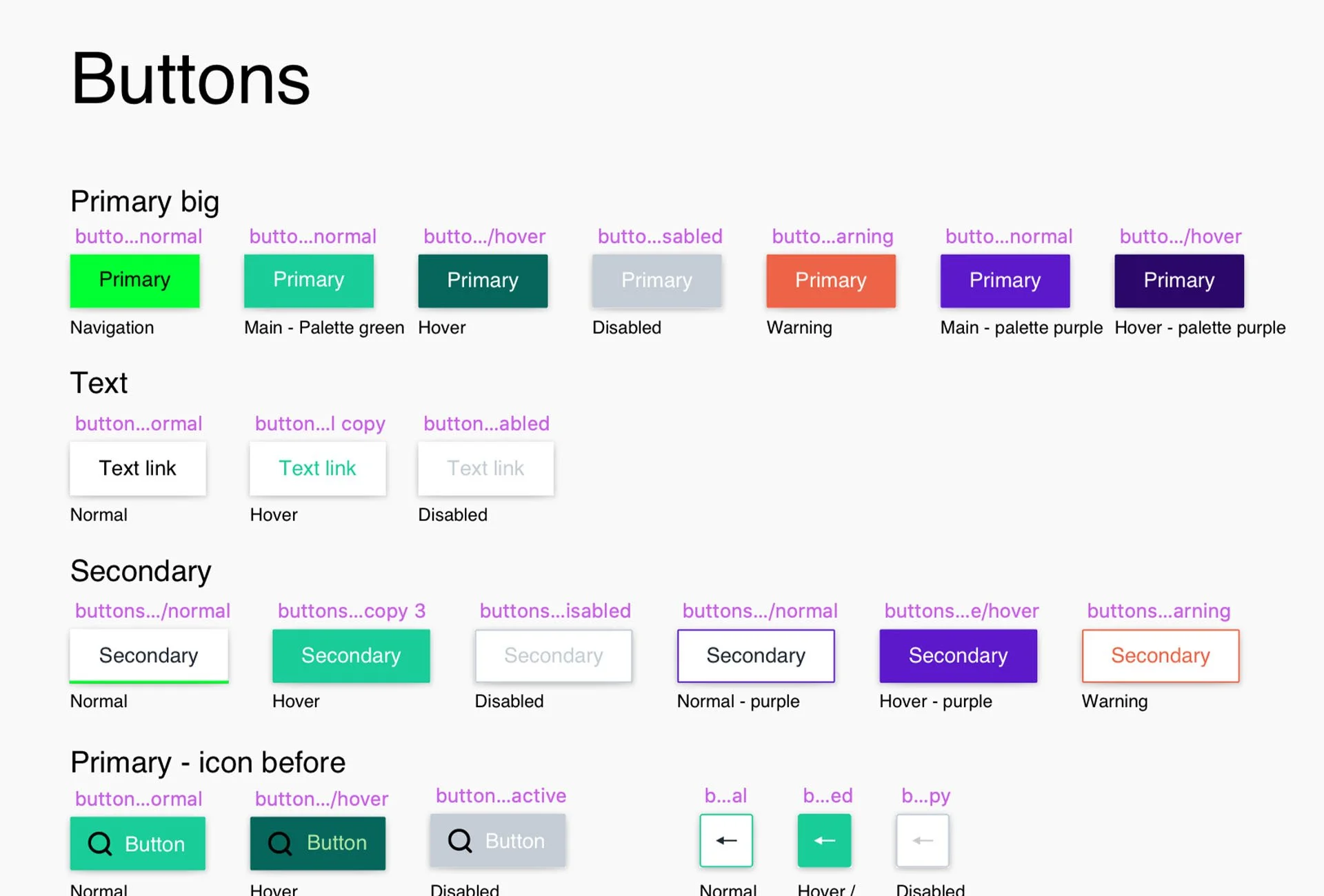Click the dark green Hover Primary button
The height and width of the screenshot is (896, 1324).
pos(483,281)
